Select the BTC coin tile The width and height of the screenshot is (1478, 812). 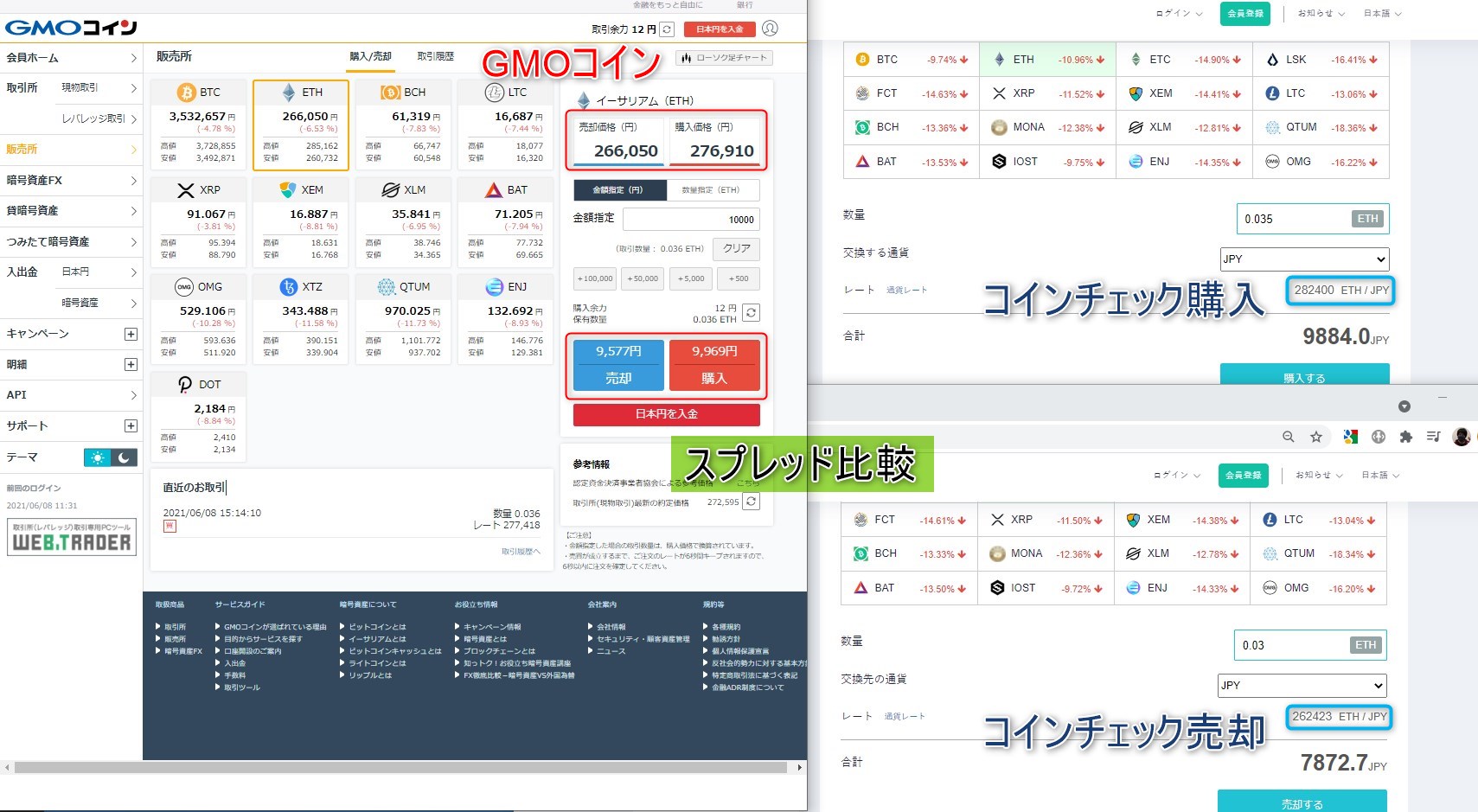(x=198, y=125)
